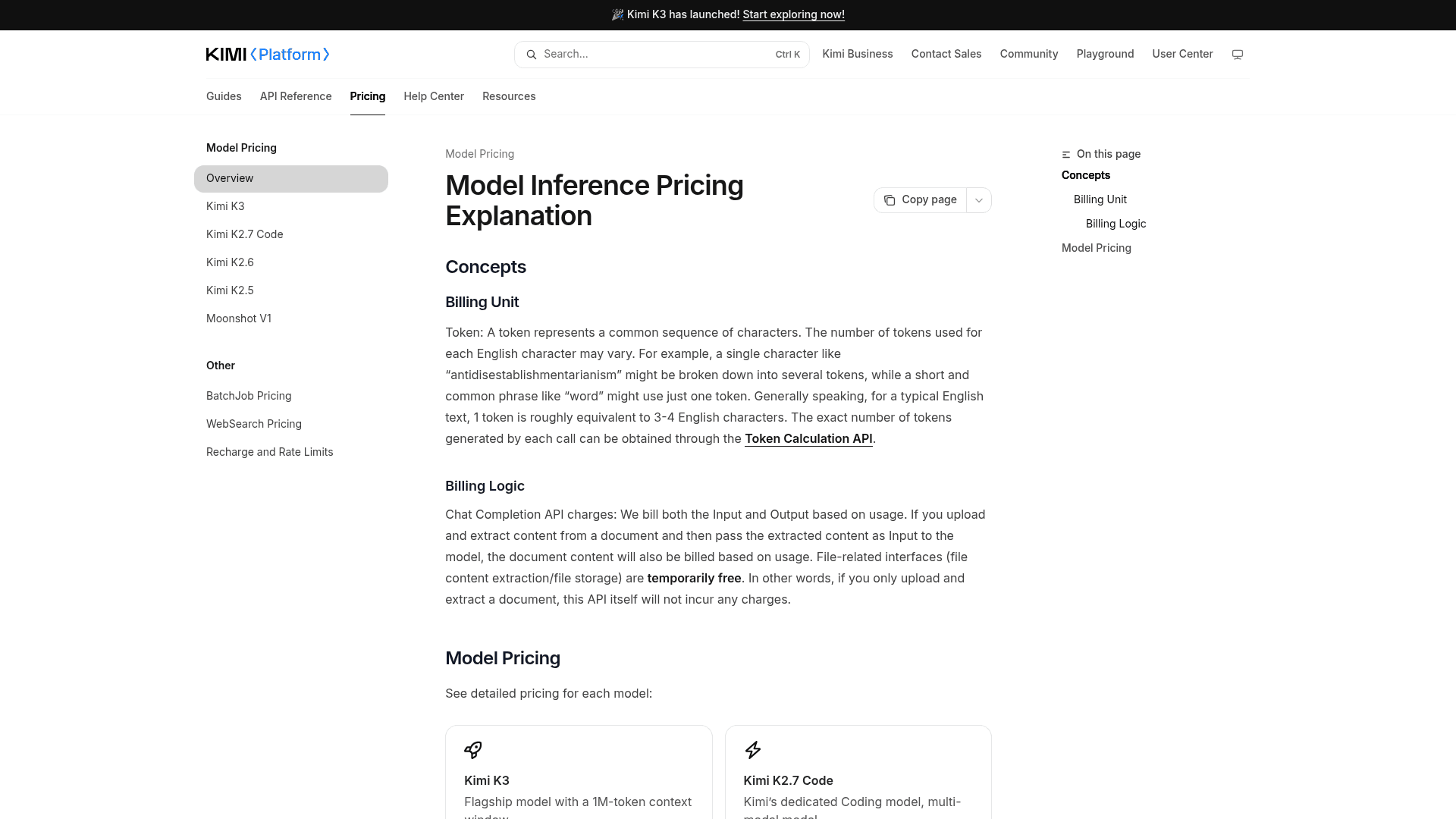Open the User Center
Screen dimensions: 1456x819
click(x=1183, y=54)
